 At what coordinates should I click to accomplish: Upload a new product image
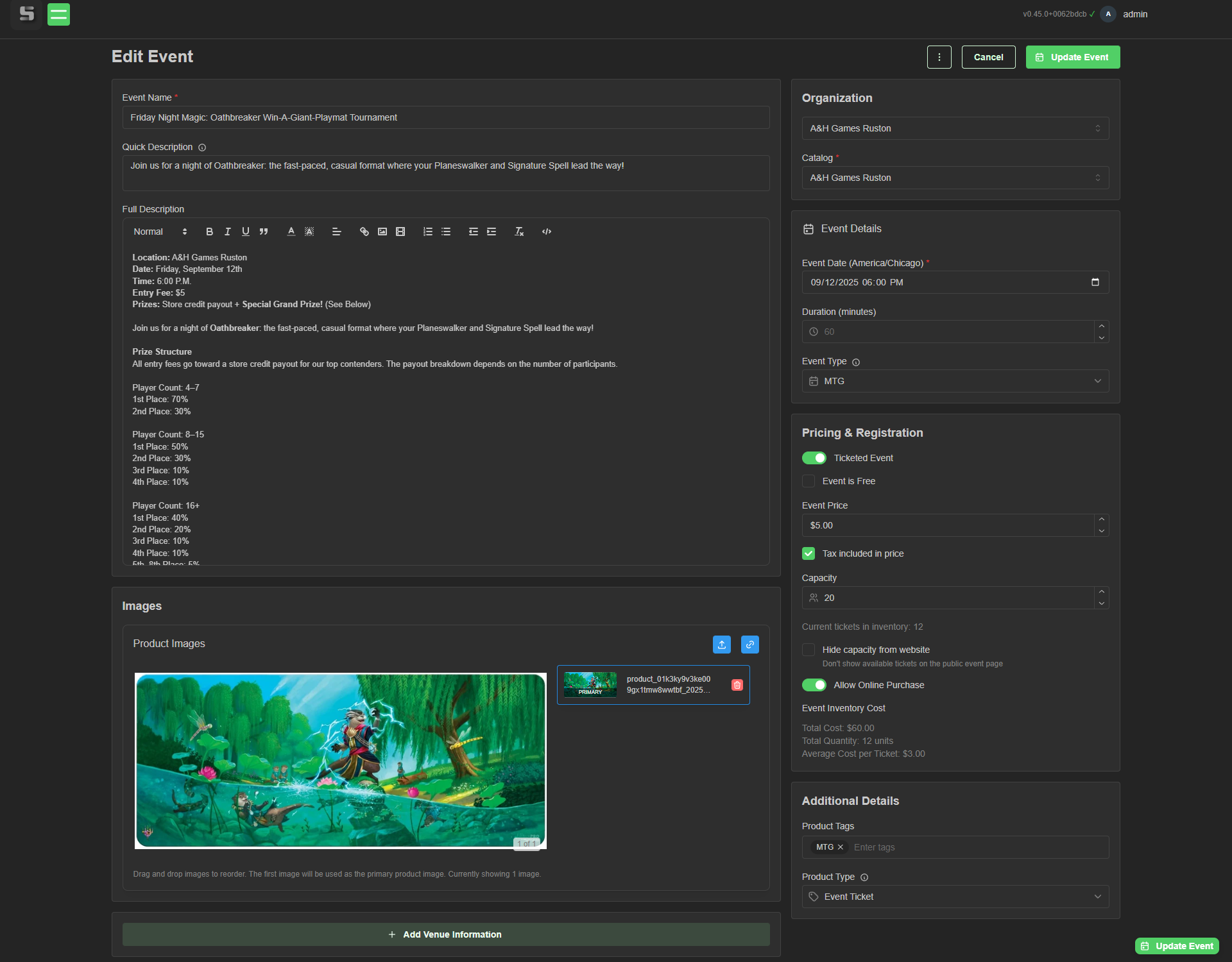pos(721,645)
